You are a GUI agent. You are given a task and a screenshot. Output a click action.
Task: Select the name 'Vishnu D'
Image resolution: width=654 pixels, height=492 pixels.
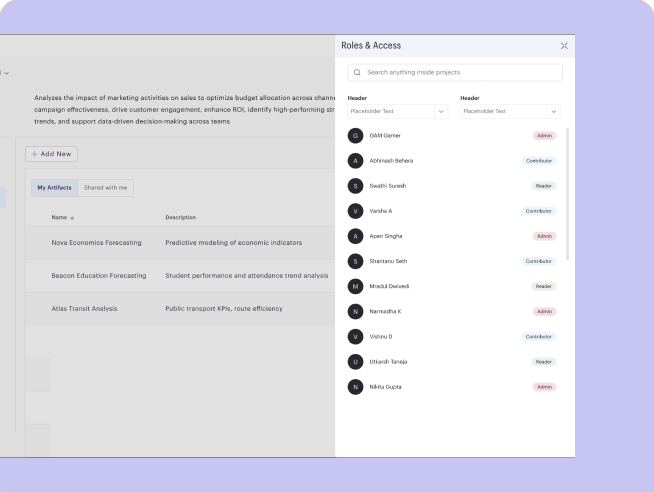(381, 336)
